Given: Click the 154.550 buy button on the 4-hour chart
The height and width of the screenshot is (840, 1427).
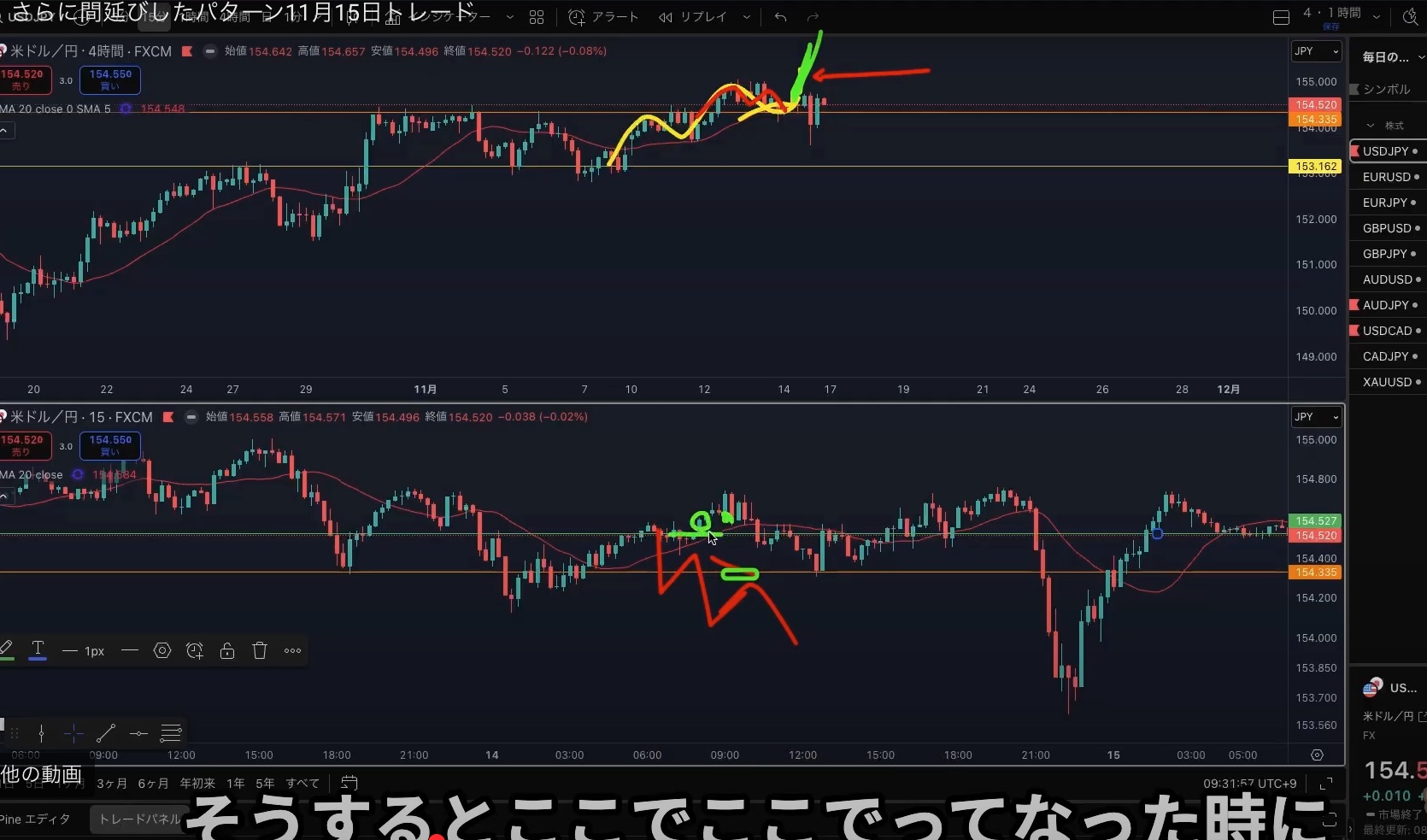Looking at the screenshot, I should (110, 80).
